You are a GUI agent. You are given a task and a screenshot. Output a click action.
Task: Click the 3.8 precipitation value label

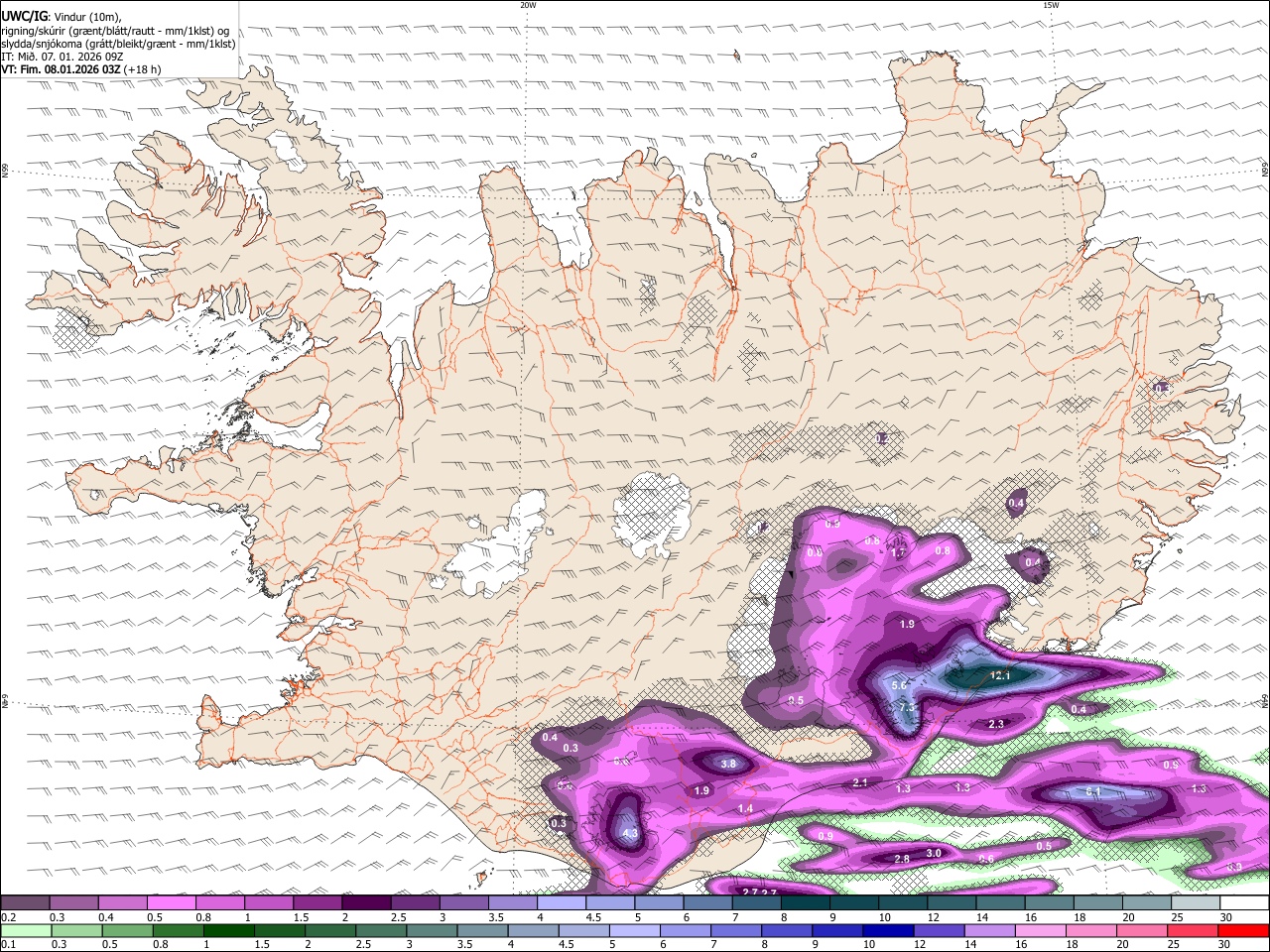pos(728,764)
